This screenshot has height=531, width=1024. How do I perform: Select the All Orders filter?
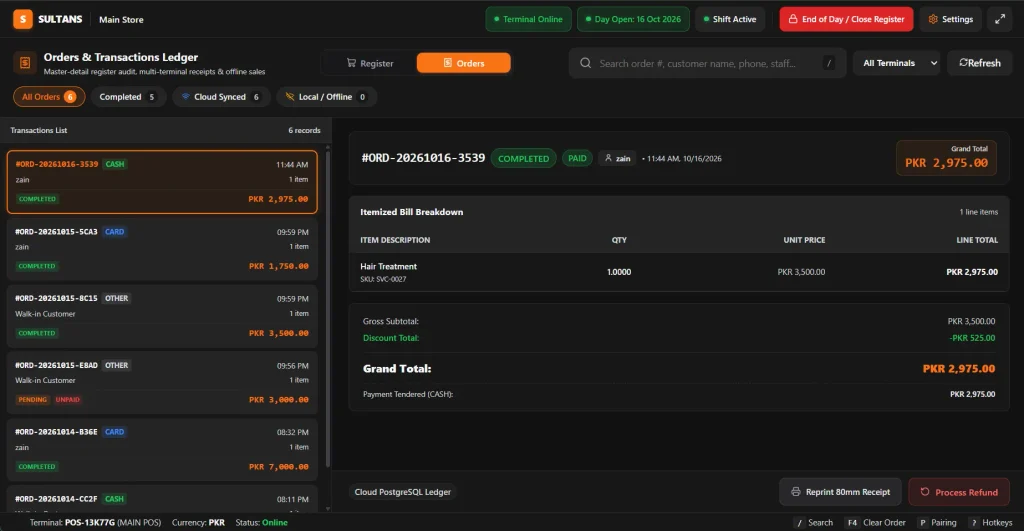point(49,97)
